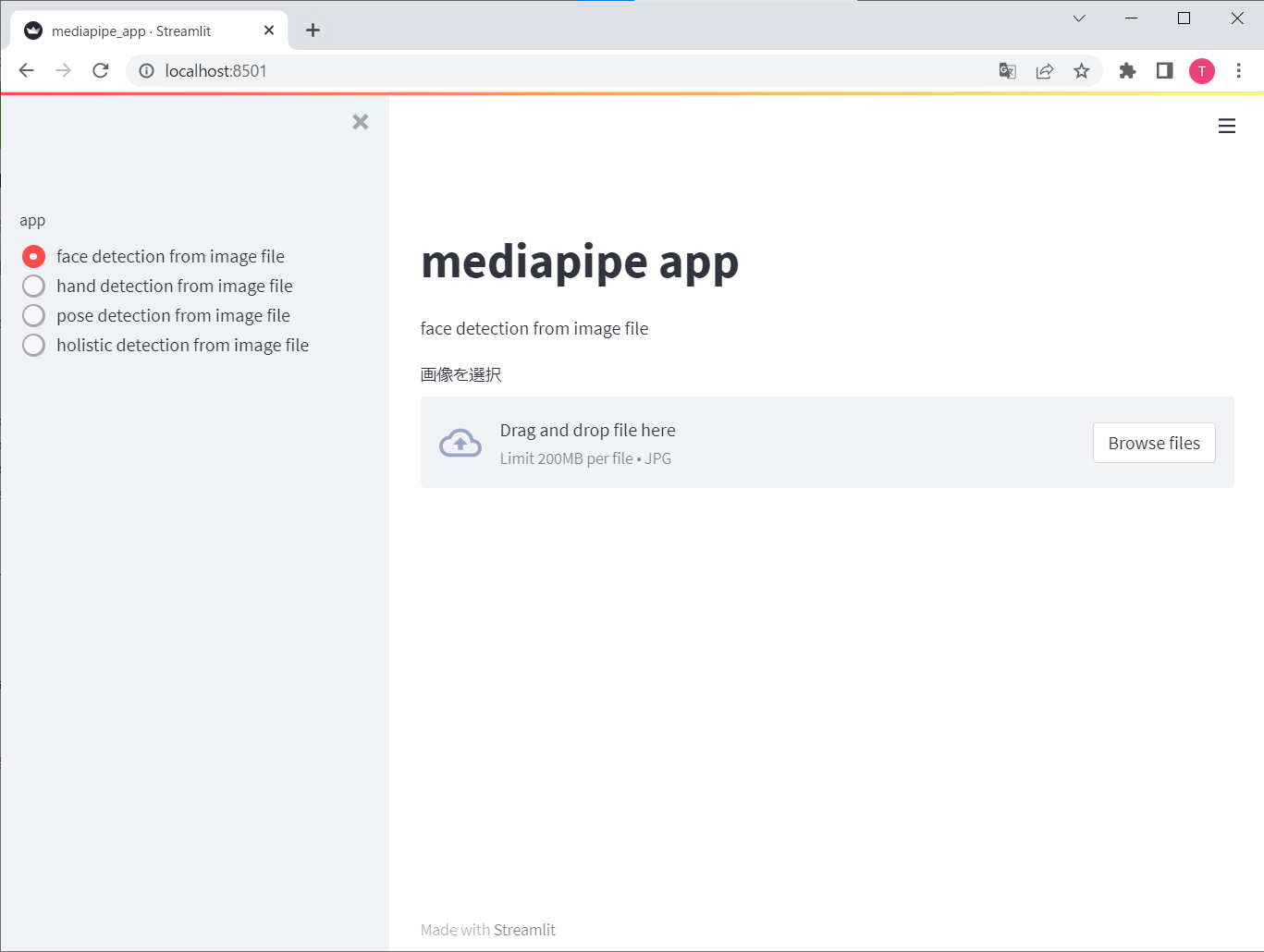This screenshot has width=1264, height=952.
Task: Click the Browse files button
Action: pos(1154,443)
